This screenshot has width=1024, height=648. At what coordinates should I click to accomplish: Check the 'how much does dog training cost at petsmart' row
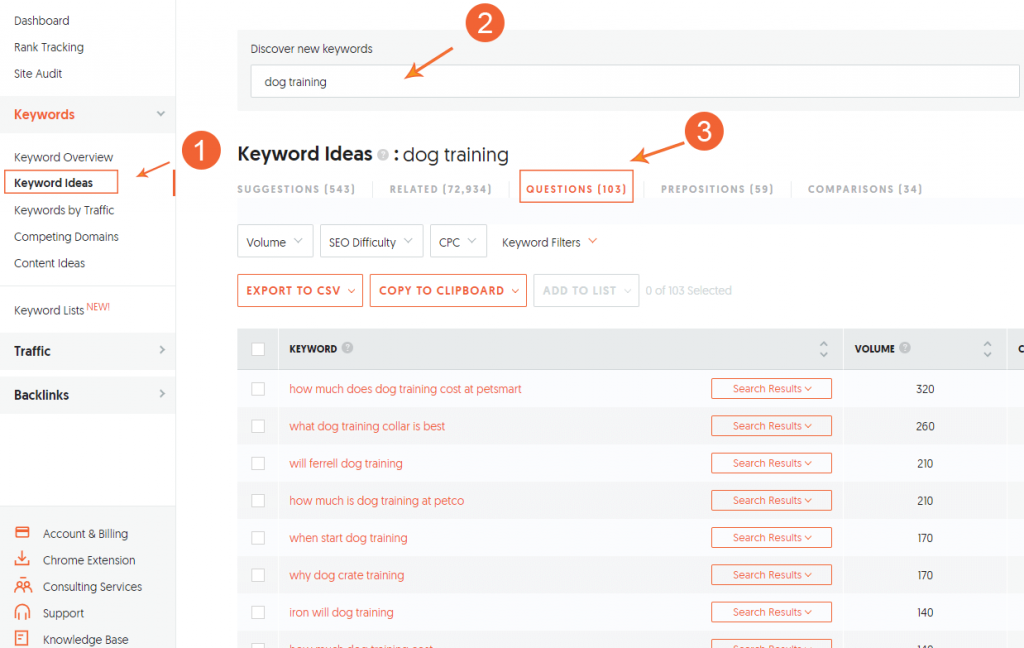pos(258,389)
